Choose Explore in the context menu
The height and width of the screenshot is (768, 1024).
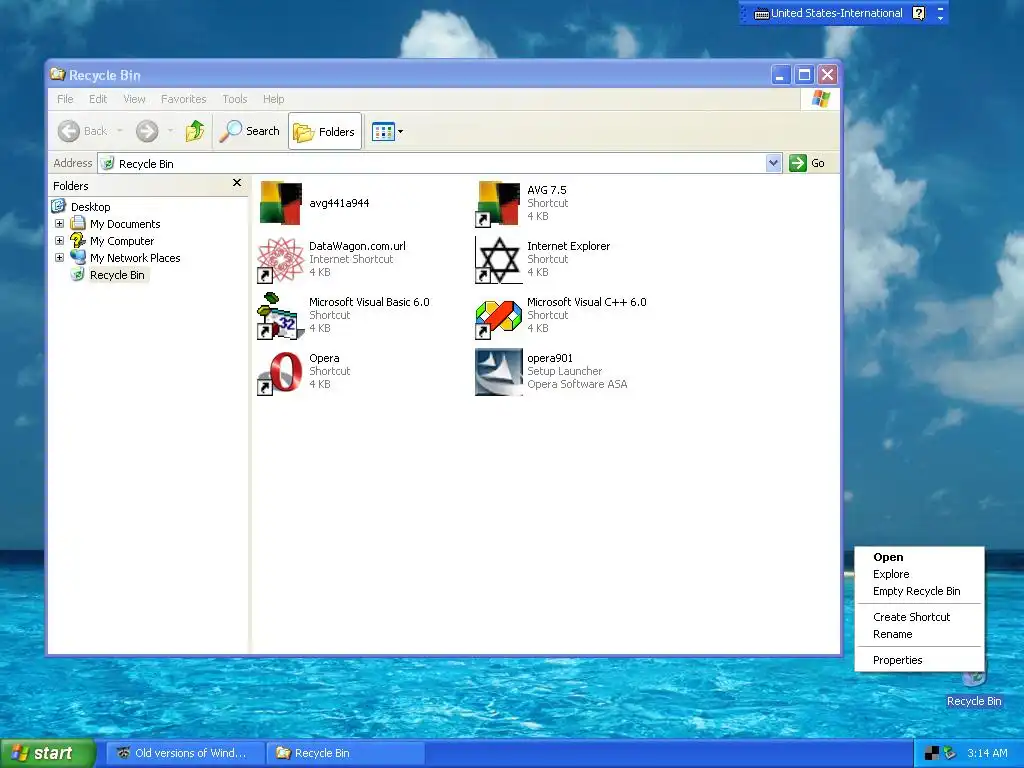pyautogui.click(x=919, y=574)
